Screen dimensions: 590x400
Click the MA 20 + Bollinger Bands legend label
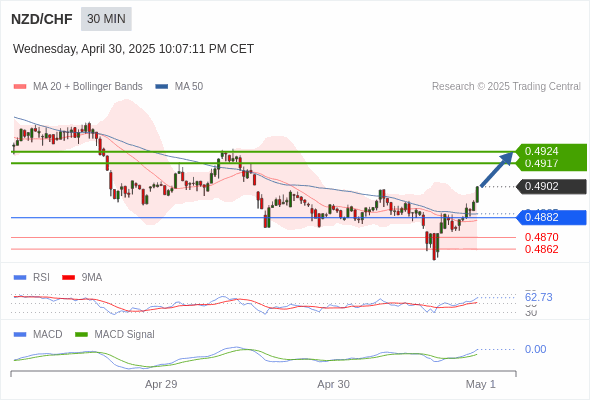[88, 87]
